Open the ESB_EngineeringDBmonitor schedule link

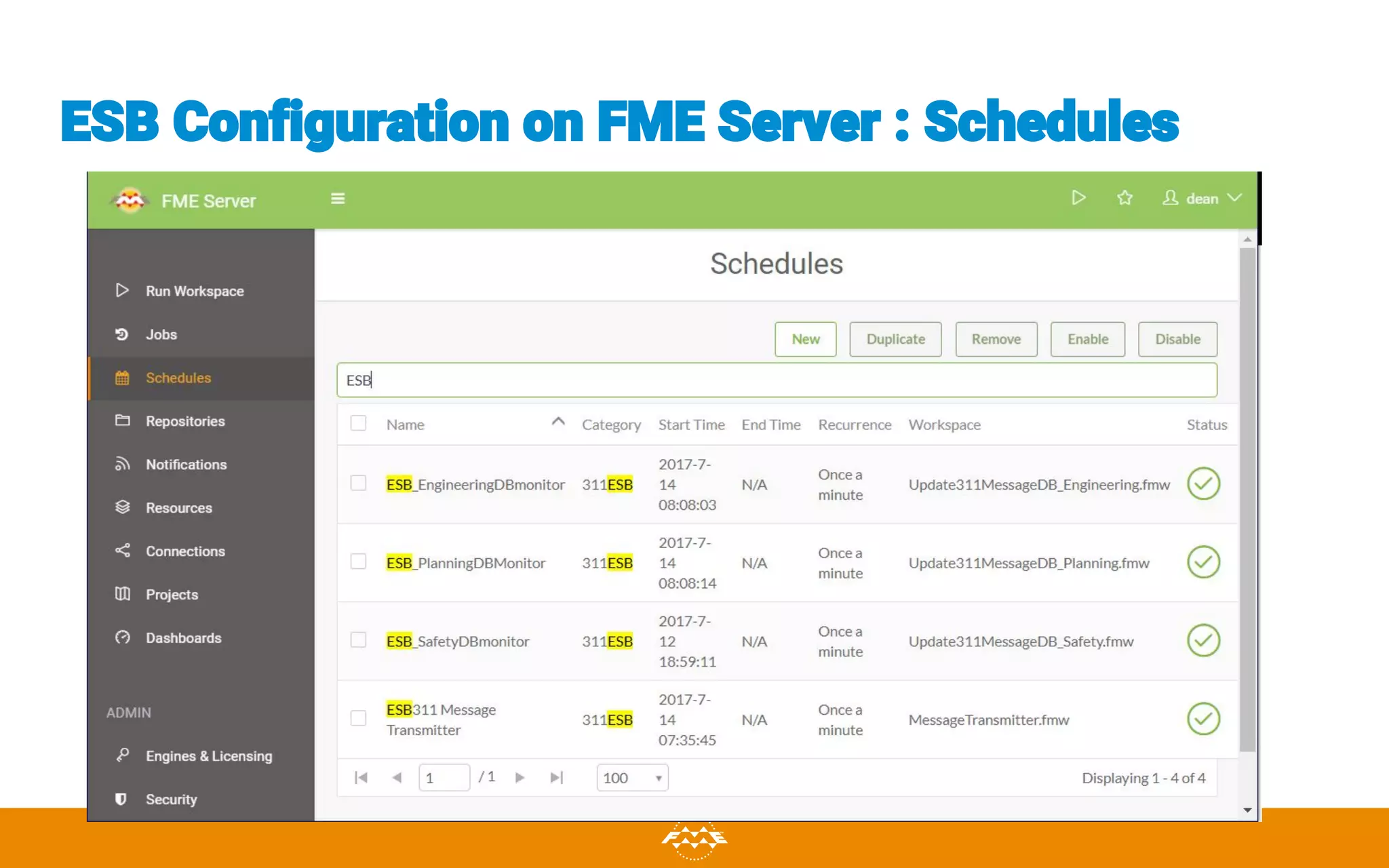click(475, 484)
